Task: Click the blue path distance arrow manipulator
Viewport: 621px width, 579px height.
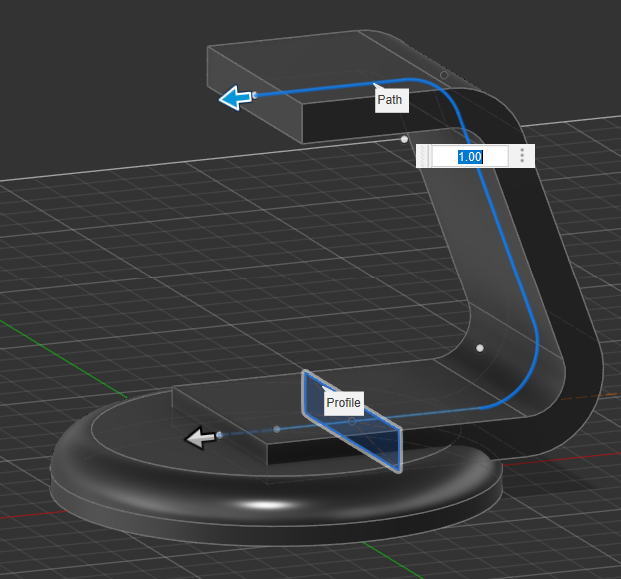Action: [x=235, y=98]
